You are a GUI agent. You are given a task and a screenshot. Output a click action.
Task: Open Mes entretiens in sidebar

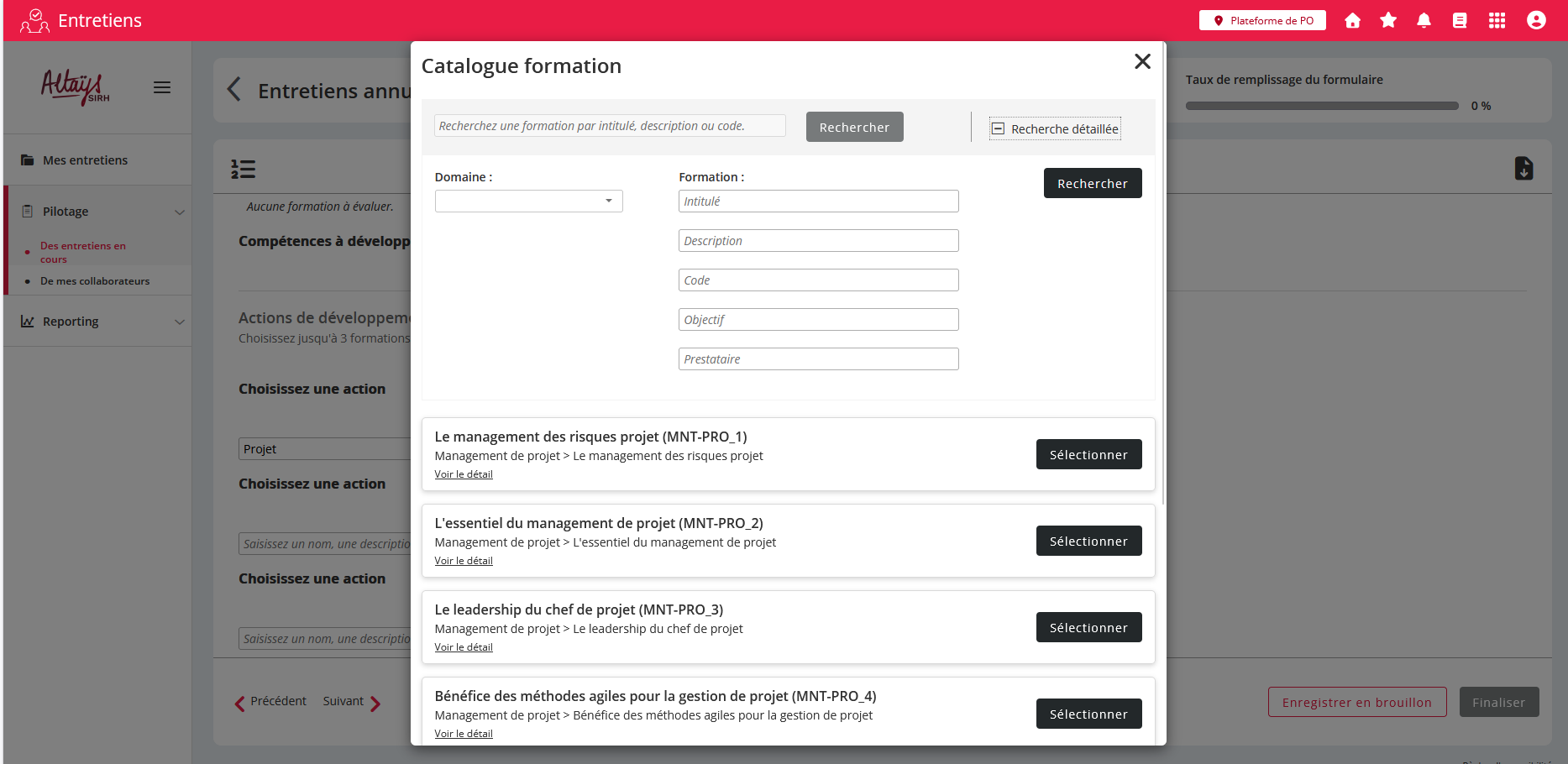(85, 160)
